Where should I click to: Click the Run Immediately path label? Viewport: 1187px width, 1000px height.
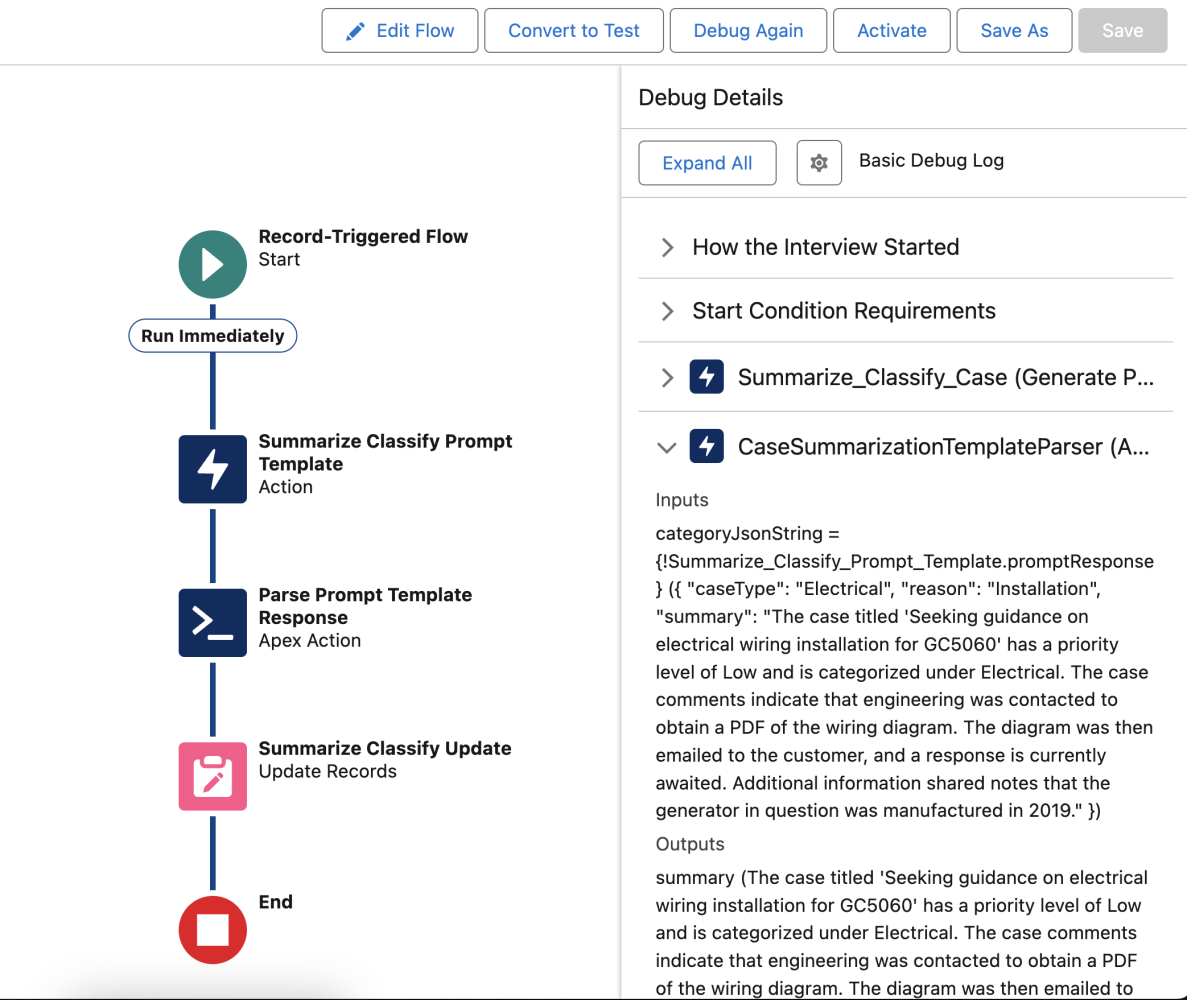click(212, 335)
